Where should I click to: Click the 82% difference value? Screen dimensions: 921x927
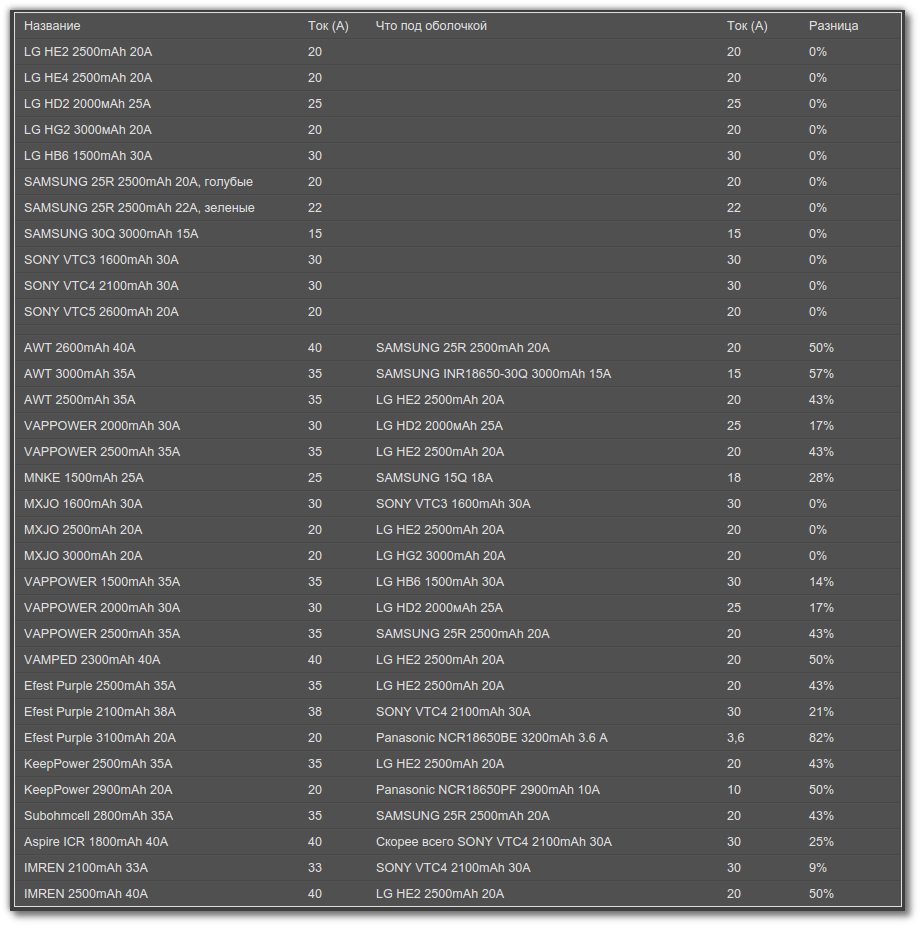[821, 738]
